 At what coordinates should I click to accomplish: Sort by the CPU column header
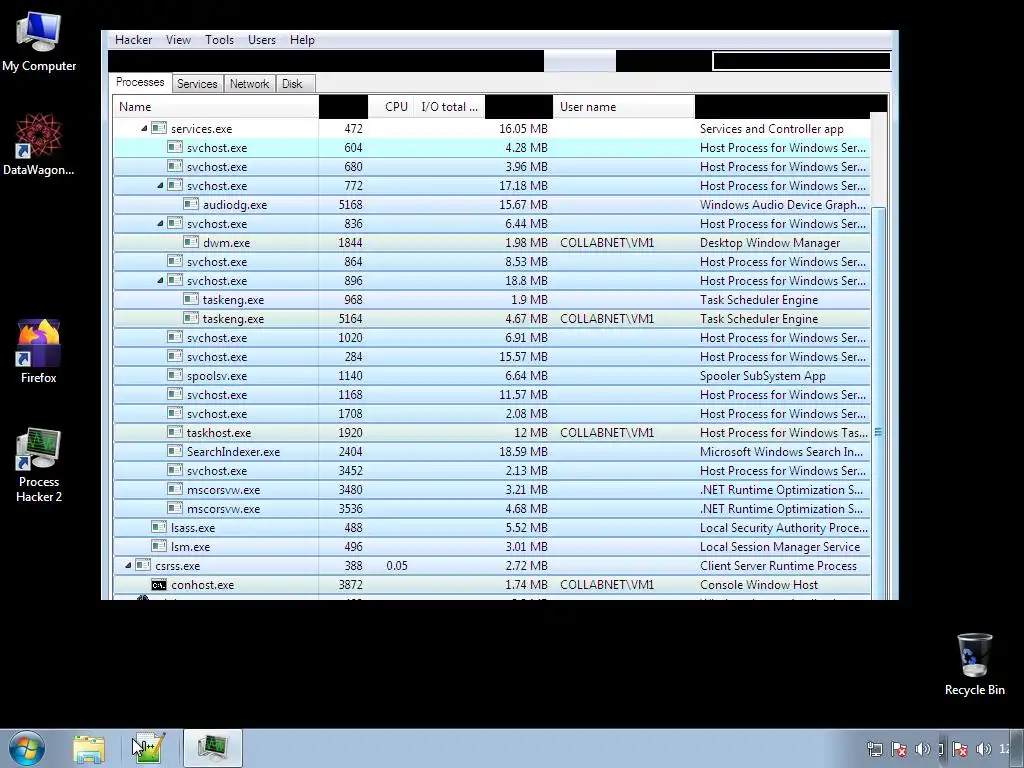pyautogui.click(x=391, y=107)
